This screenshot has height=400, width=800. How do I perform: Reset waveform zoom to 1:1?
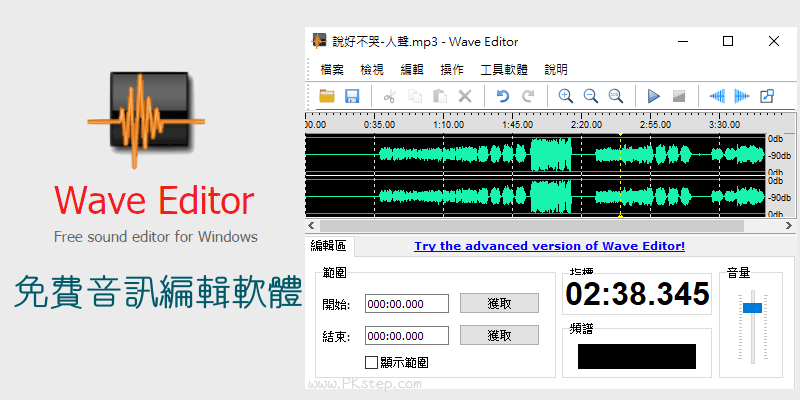616,96
